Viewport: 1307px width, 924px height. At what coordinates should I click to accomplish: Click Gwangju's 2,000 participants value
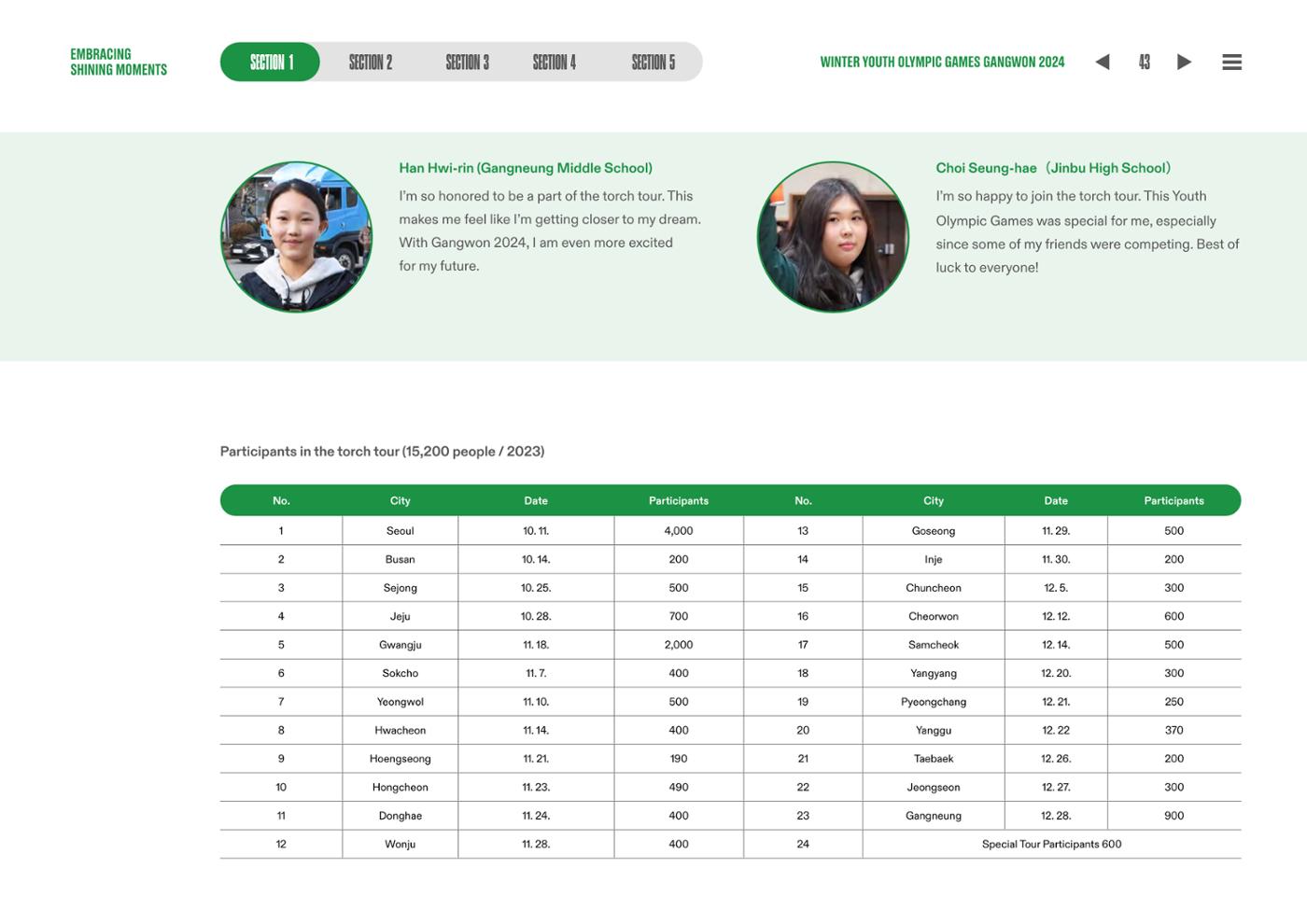(x=679, y=644)
